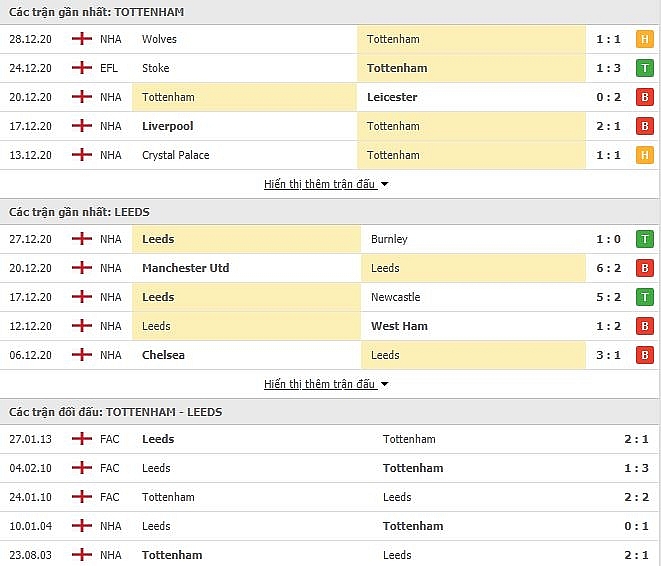The height and width of the screenshot is (566, 661).
Task: Click red B badge on Liverpool row
Action: click(x=644, y=126)
